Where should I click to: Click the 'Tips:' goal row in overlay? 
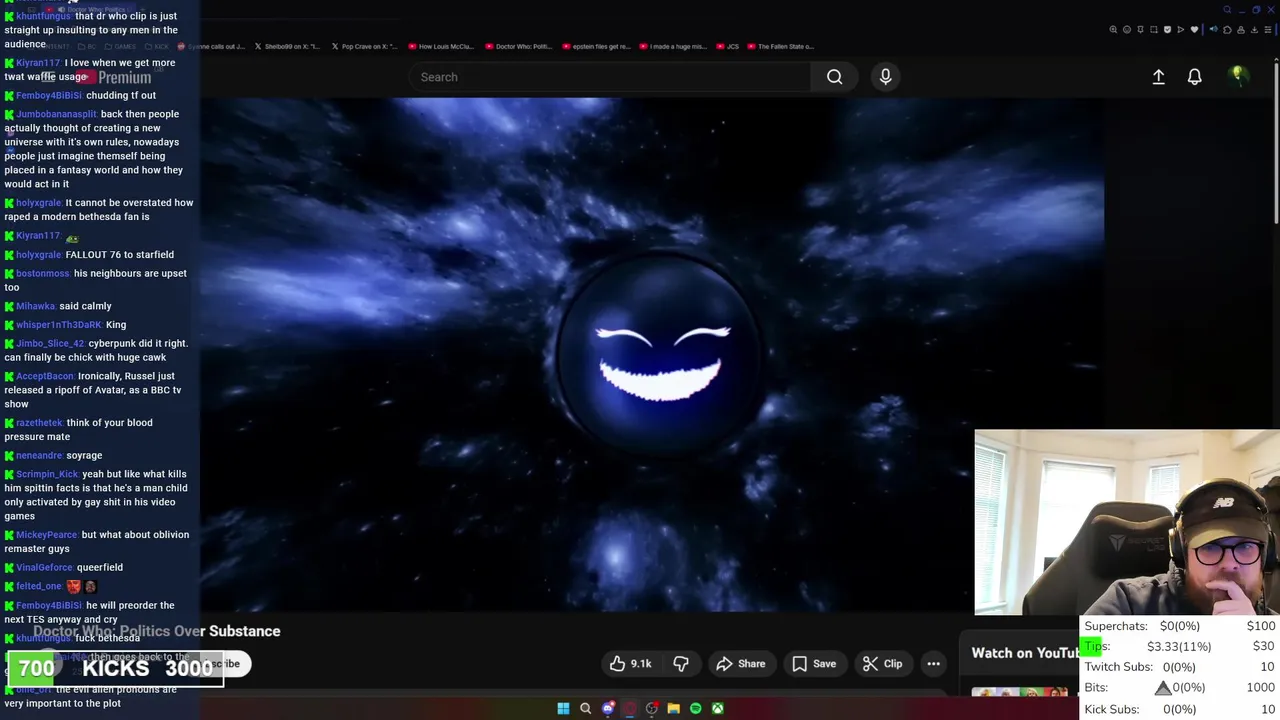pyautogui.click(x=1180, y=646)
